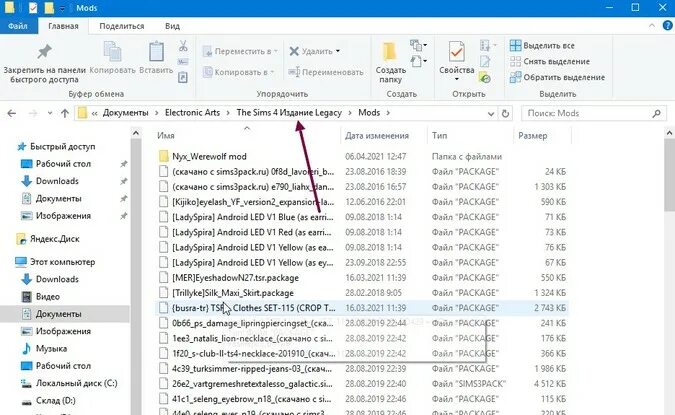Switch to the Home (Главная) tab

63,26
